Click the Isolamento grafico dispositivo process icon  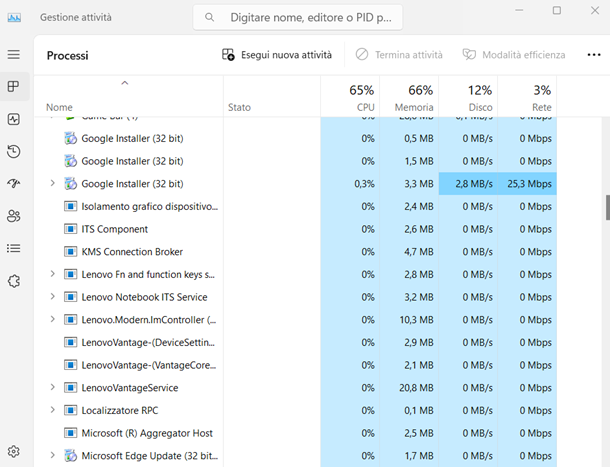(x=70, y=206)
